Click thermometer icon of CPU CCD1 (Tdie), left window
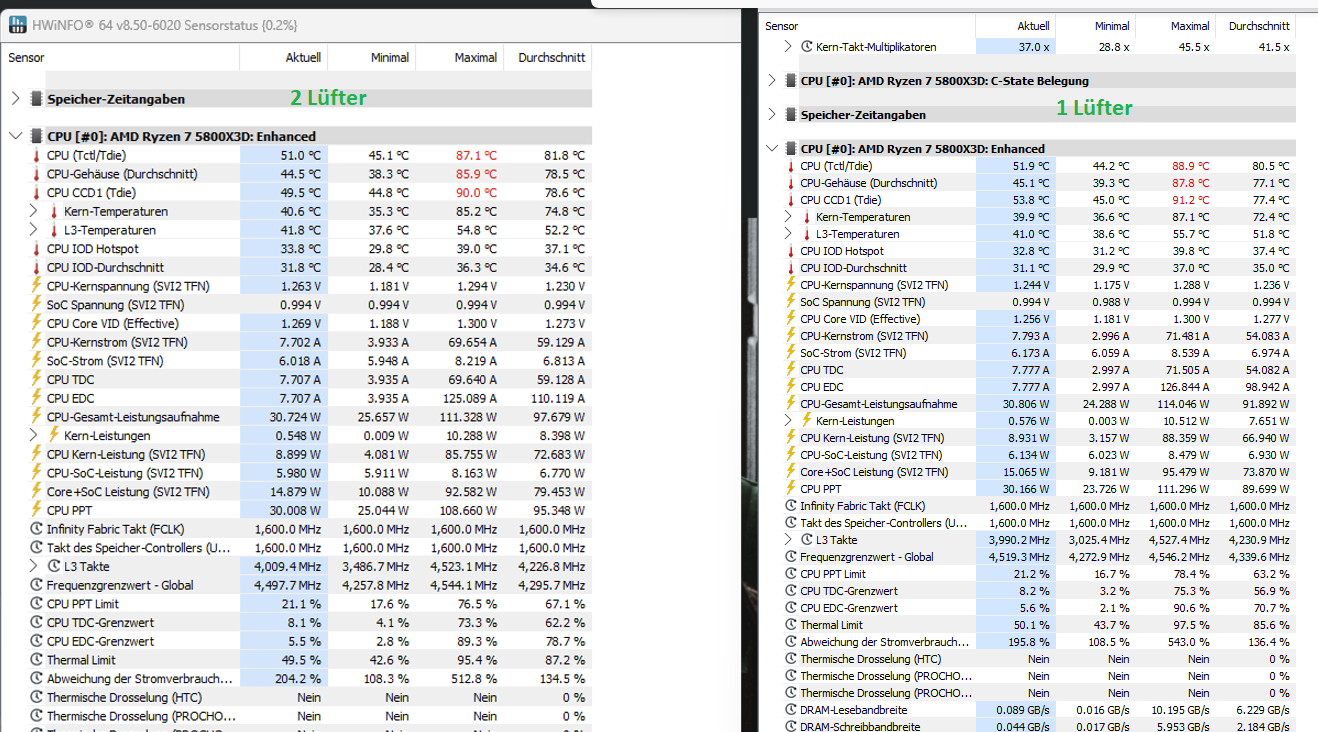 pos(36,192)
